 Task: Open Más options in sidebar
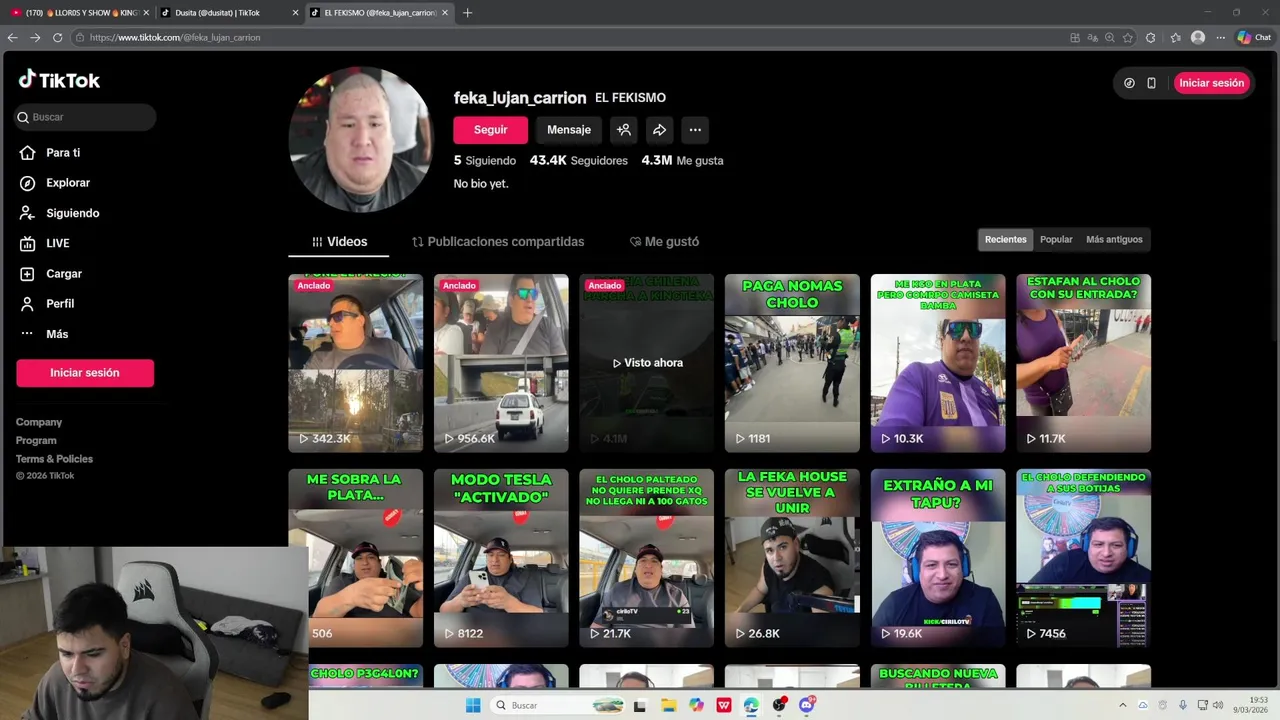coord(56,334)
